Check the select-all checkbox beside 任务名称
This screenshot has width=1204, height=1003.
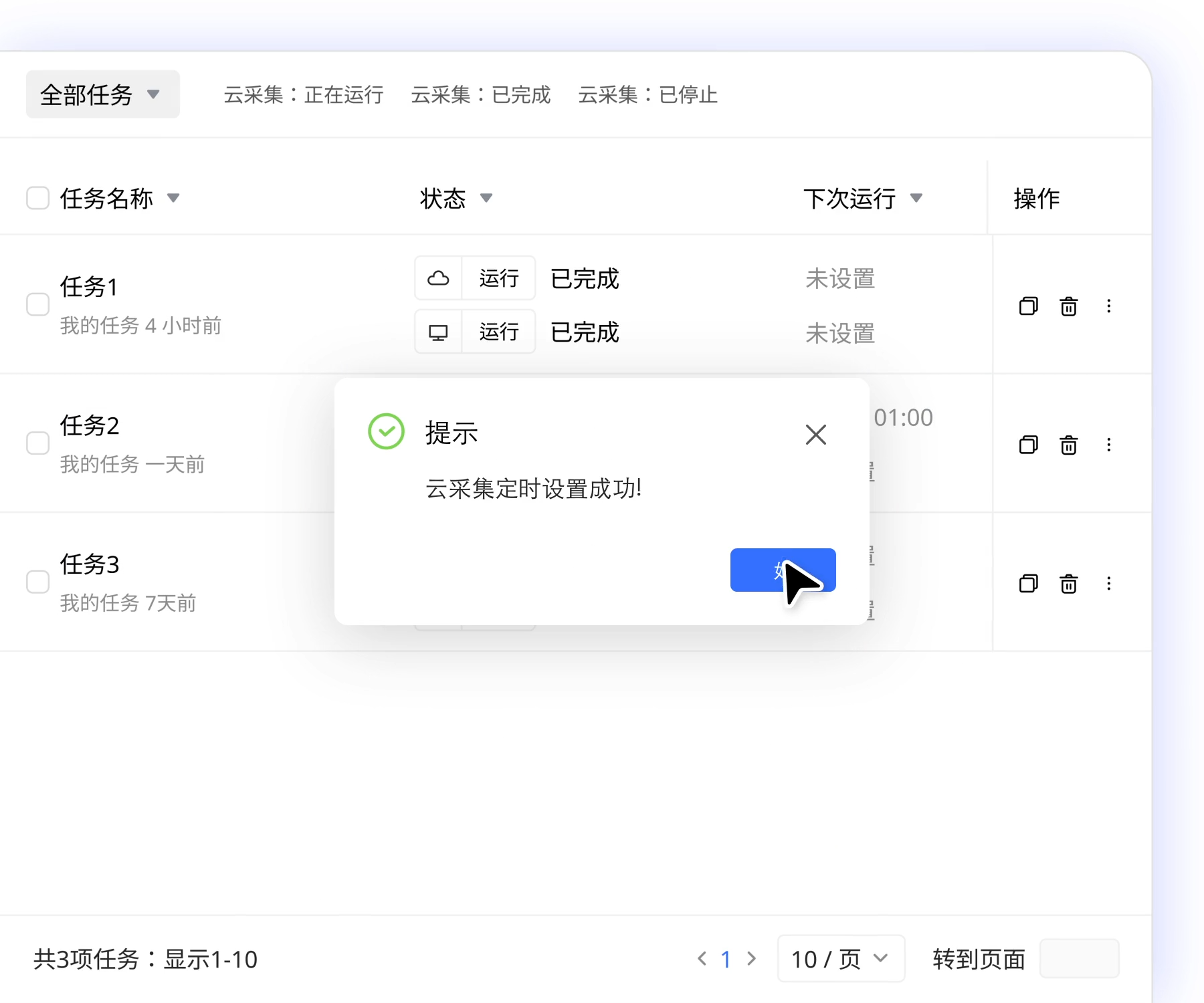[37, 198]
